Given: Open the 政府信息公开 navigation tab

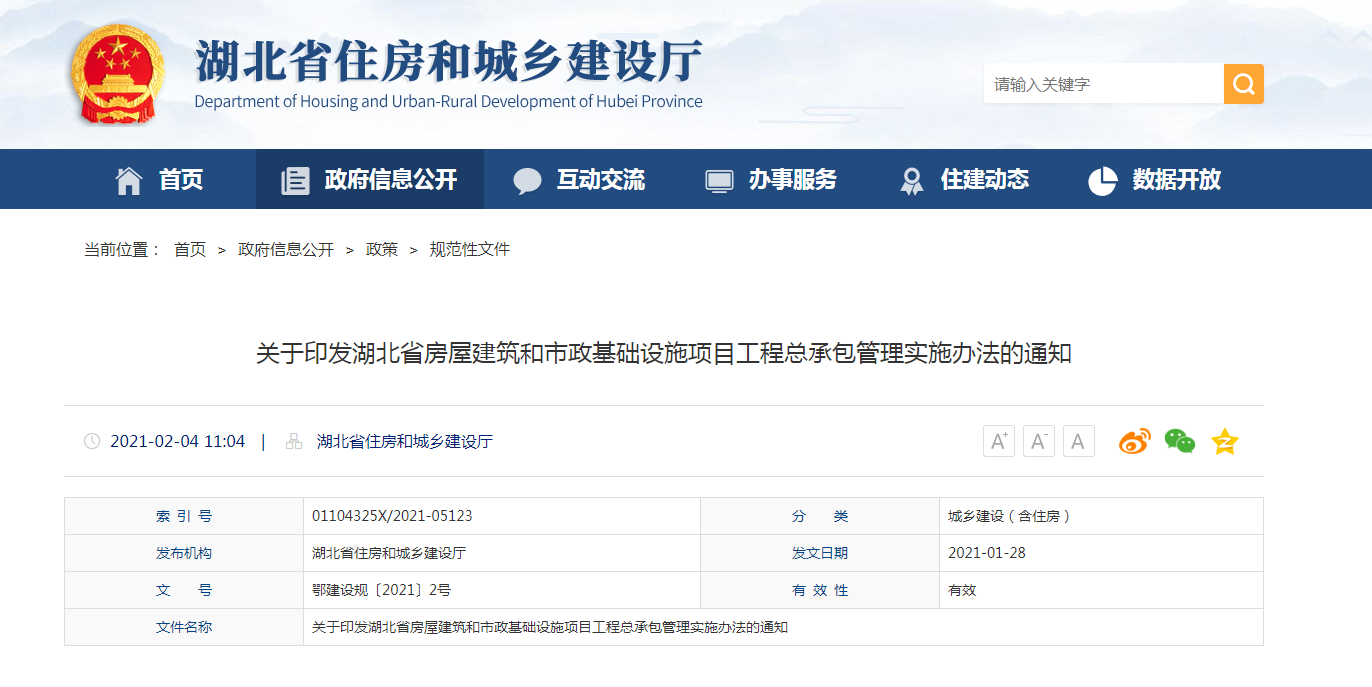Looking at the screenshot, I should pyautogui.click(x=370, y=180).
